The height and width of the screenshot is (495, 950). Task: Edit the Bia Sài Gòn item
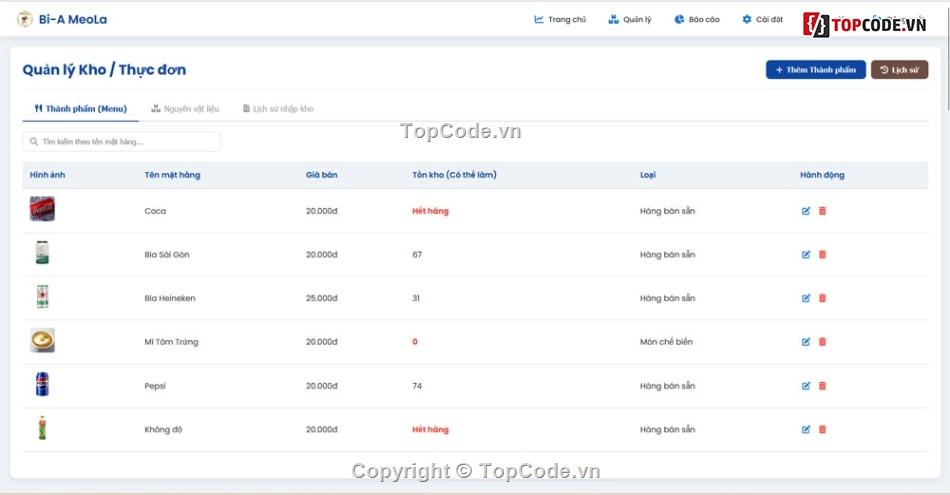coord(806,254)
